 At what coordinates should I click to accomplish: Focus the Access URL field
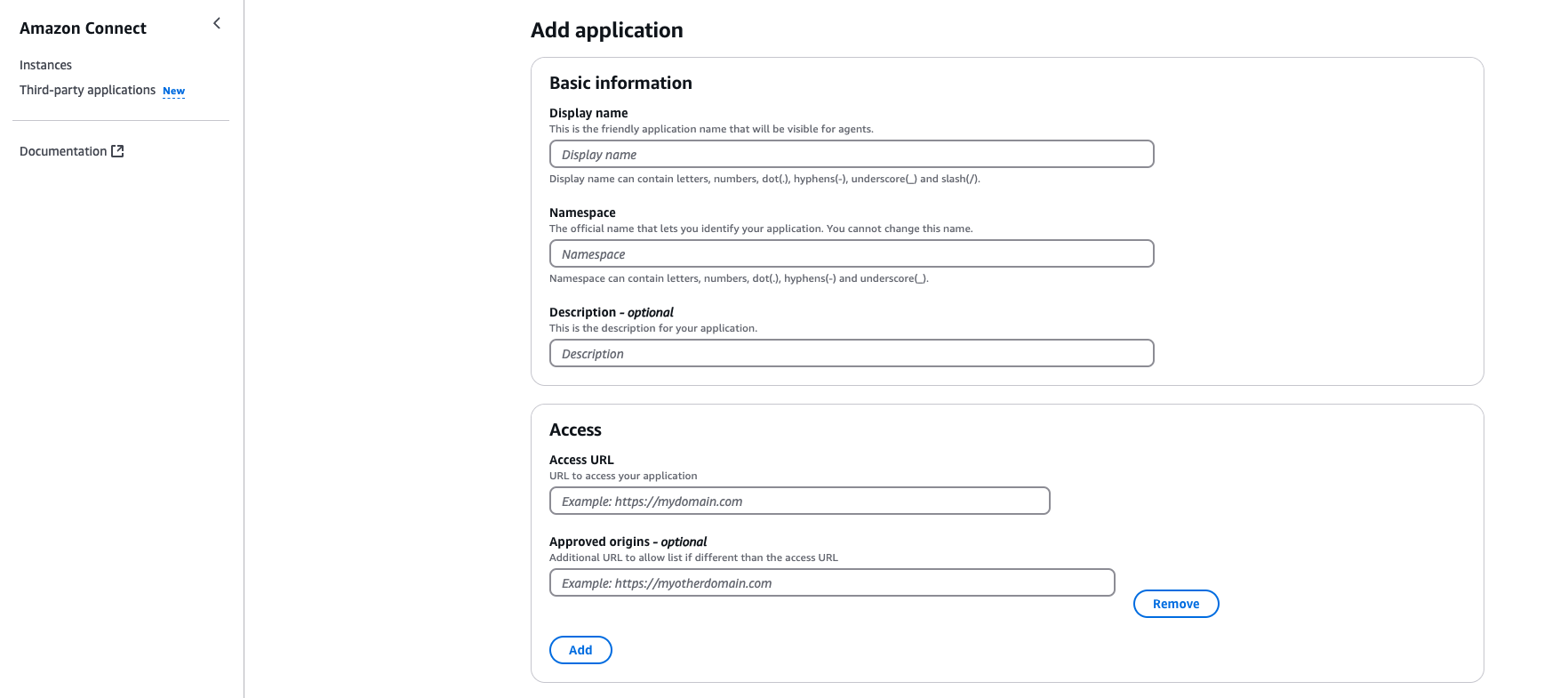[x=799, y=501]
